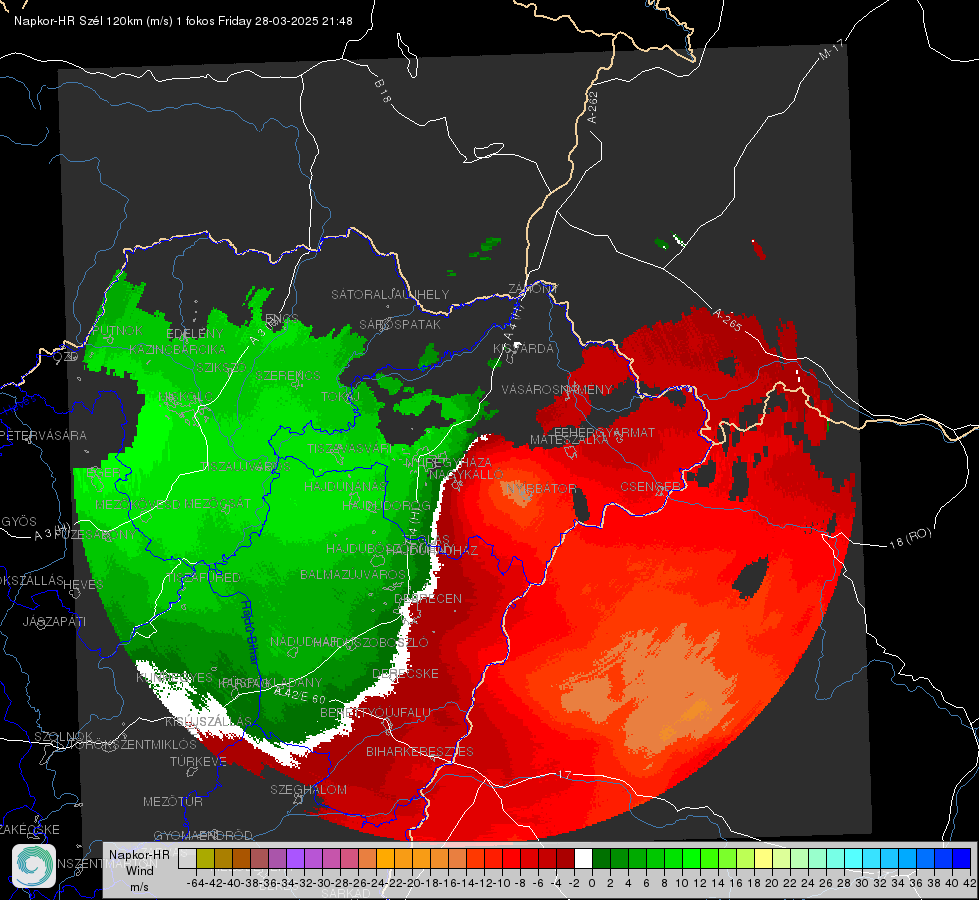Click the ÓZD town label
The height and width of the screenshot is (900, 979).
tap(66, 357)
